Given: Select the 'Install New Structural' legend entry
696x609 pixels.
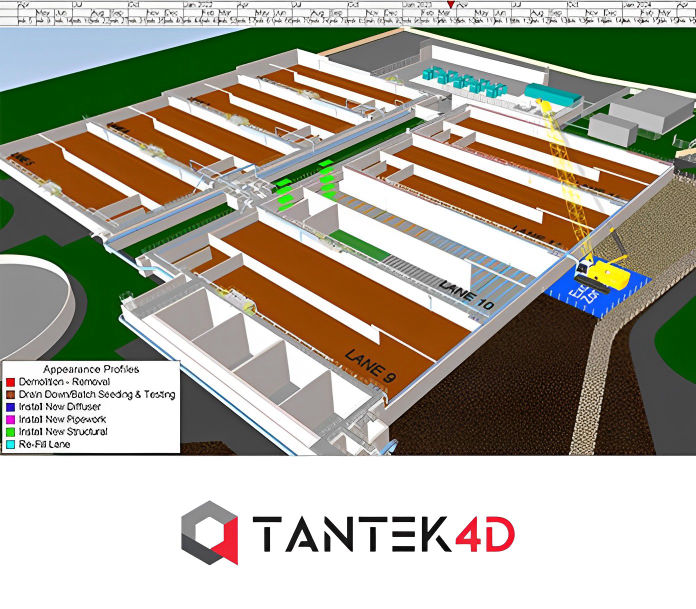Looking at the screenshot, I should tap(63, 431).
